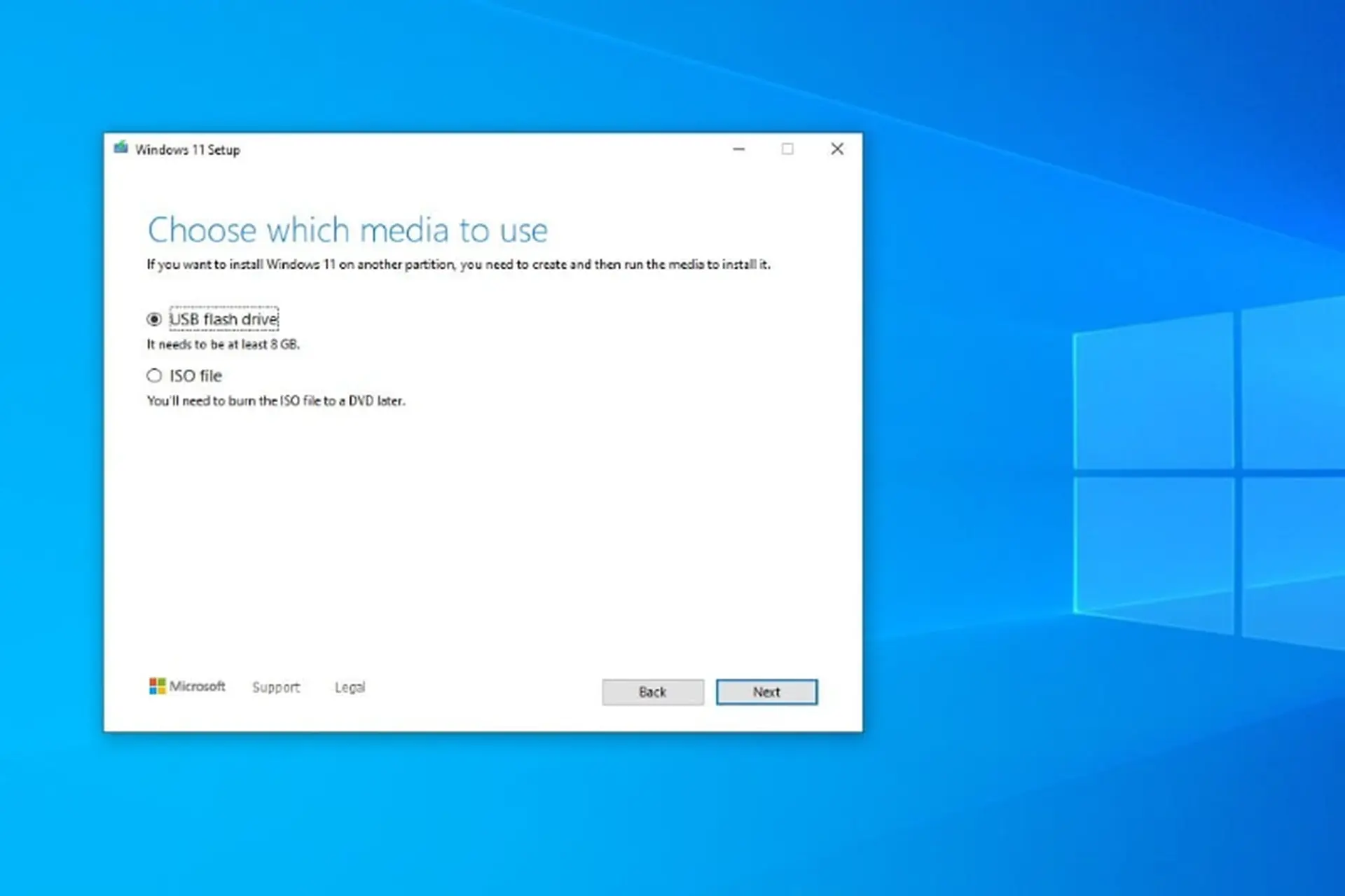Click the Windows 11 Setup title bar icon
Viewport: 1345px width, 896px height.
tap(121, 148)
